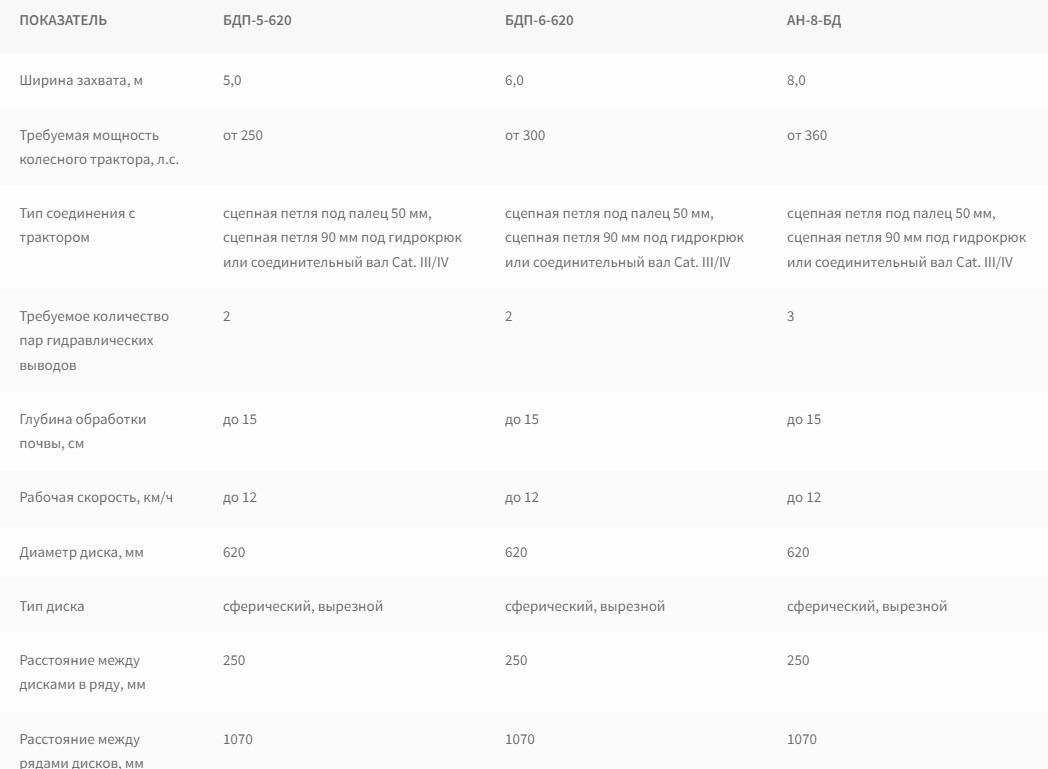Select the Рабочая скорость, км/ч row label
The image size is (1048, 769).
click(x=96, y=497)
